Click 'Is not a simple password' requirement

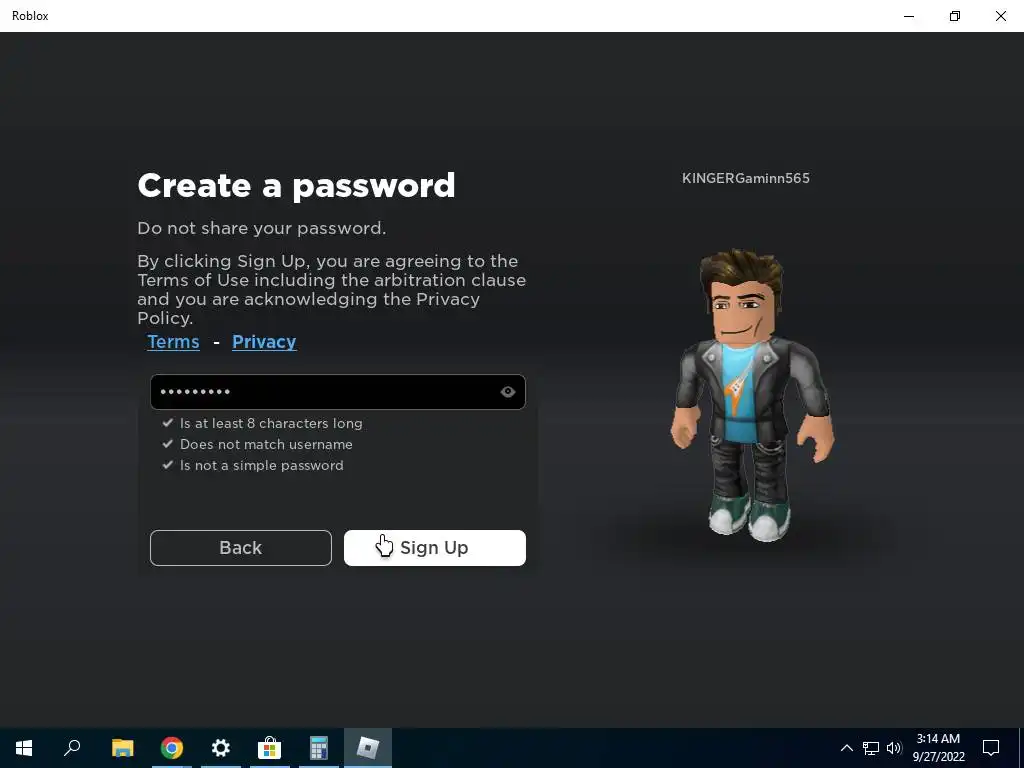[x=261, y=465]
